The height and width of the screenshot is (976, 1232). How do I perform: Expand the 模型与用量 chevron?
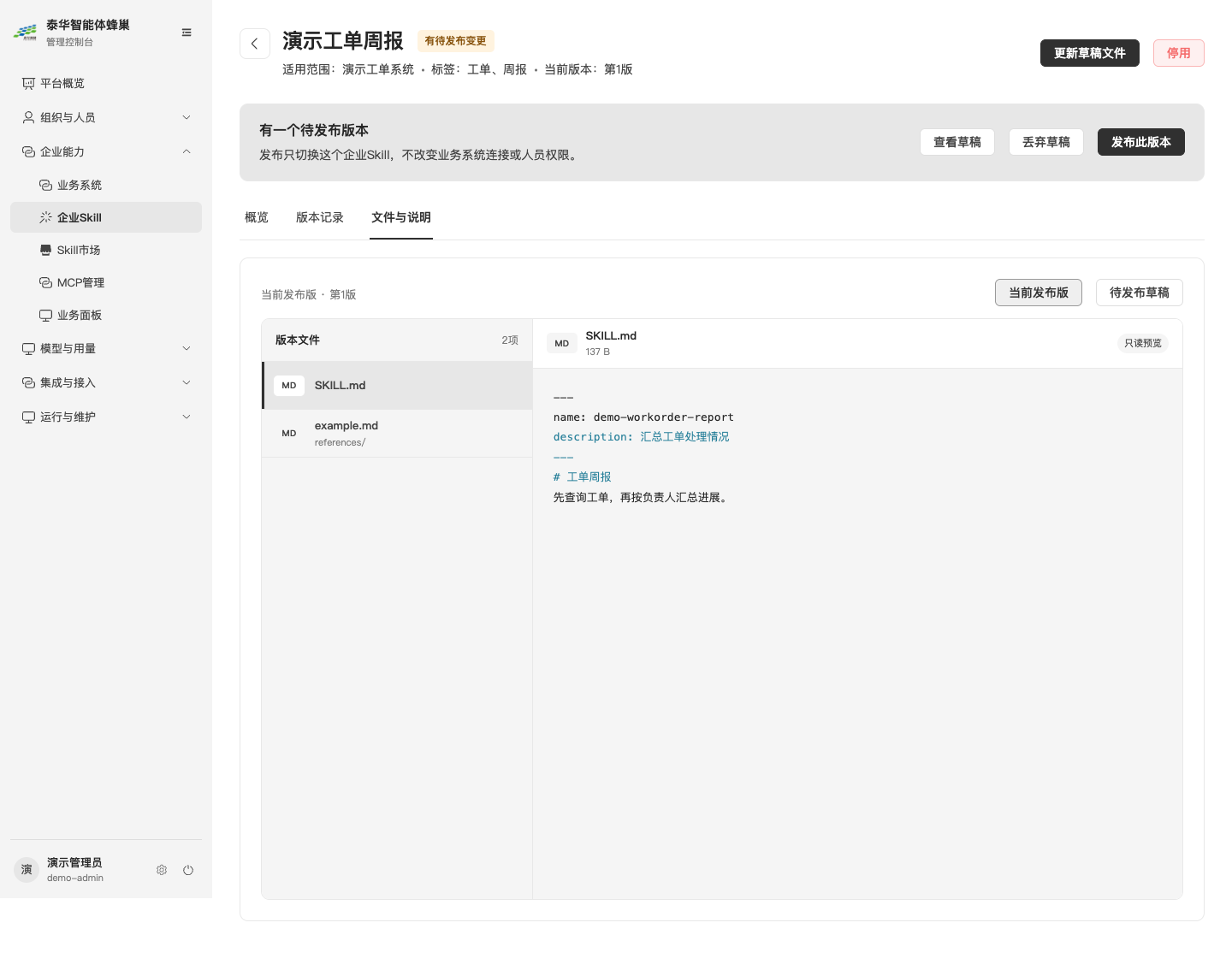[187, 348]
